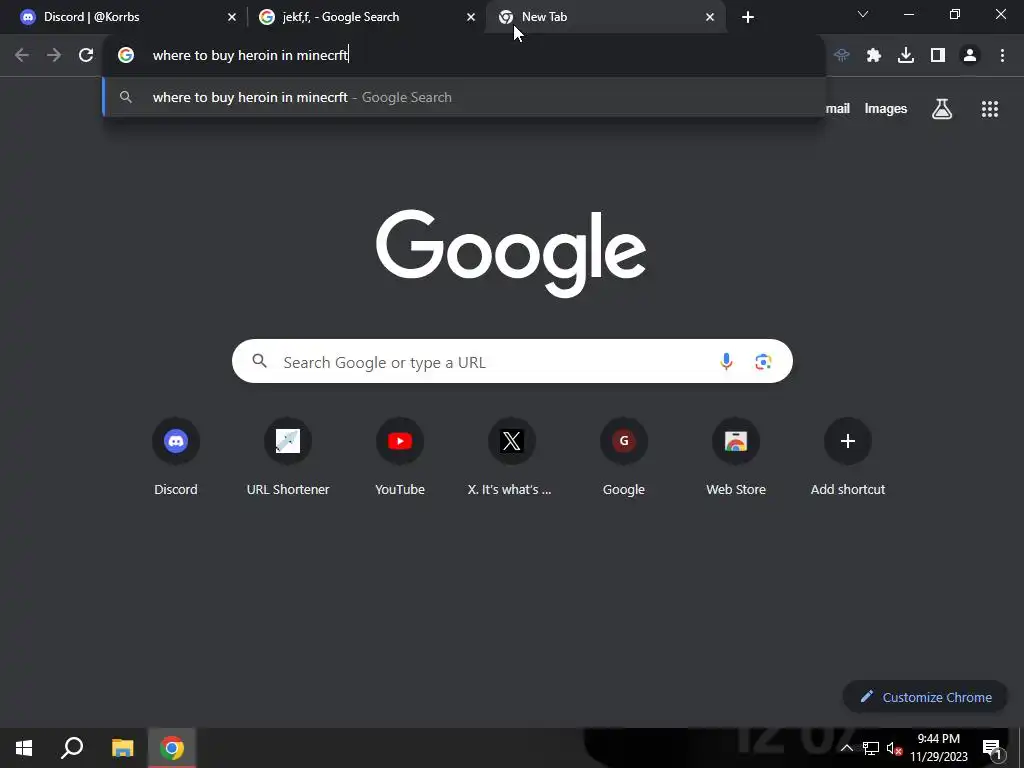The height and width of the screenshot is (768, 1024).
Task: Toggle the side panel icon
Action: (x=938, y=56)
